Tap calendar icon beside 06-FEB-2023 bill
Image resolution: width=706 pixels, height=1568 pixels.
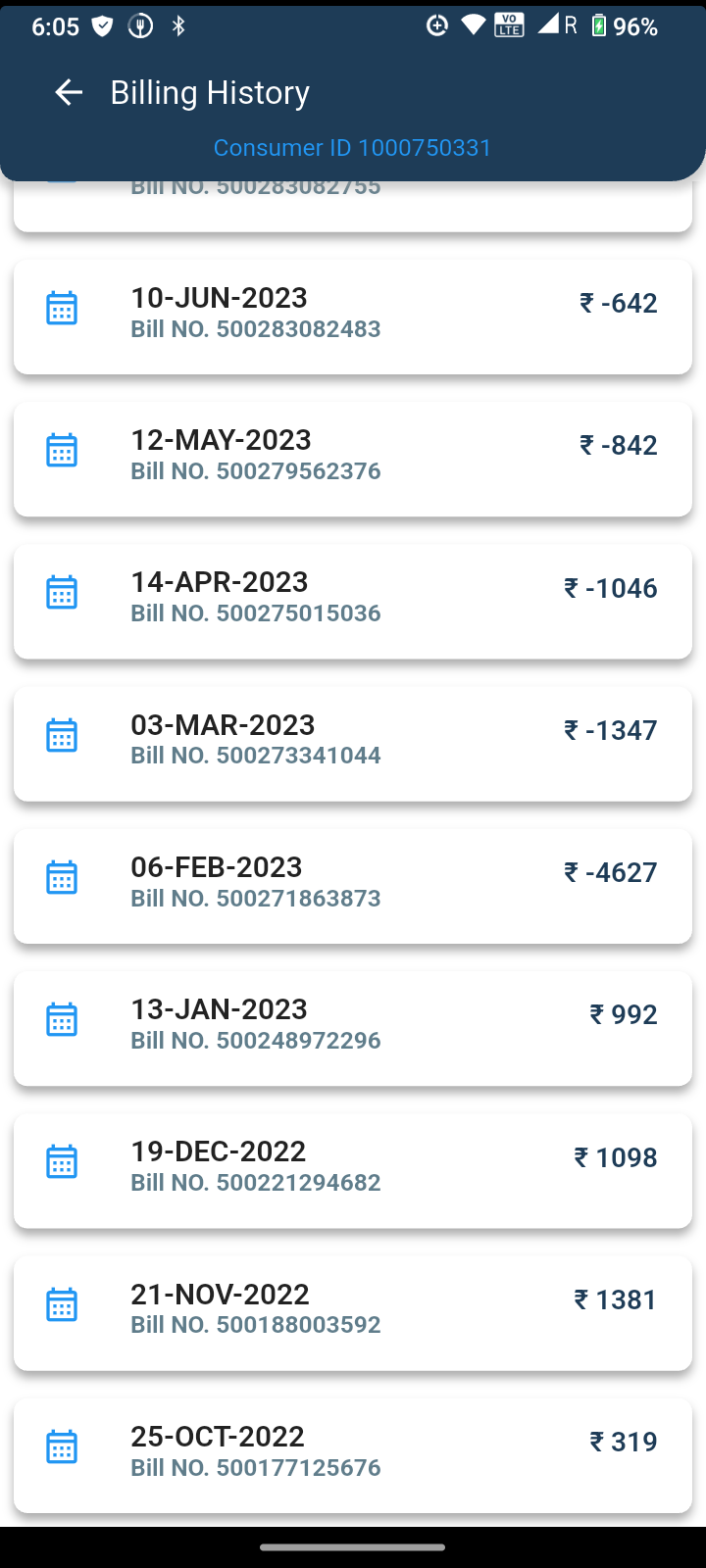coord(62,877)
